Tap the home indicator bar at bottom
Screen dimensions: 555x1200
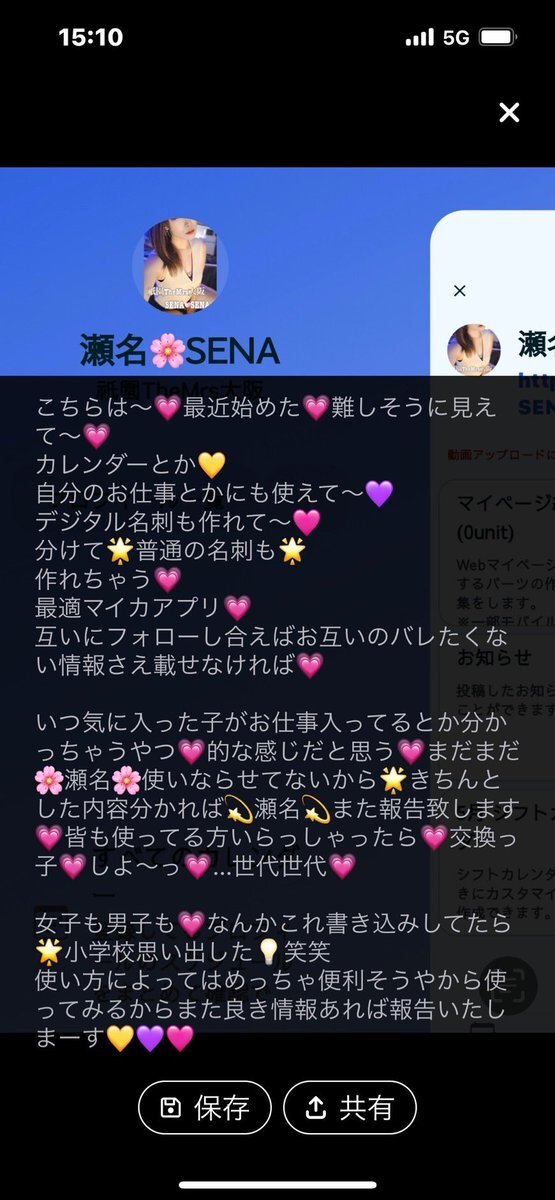click(x=277, y=1186)
